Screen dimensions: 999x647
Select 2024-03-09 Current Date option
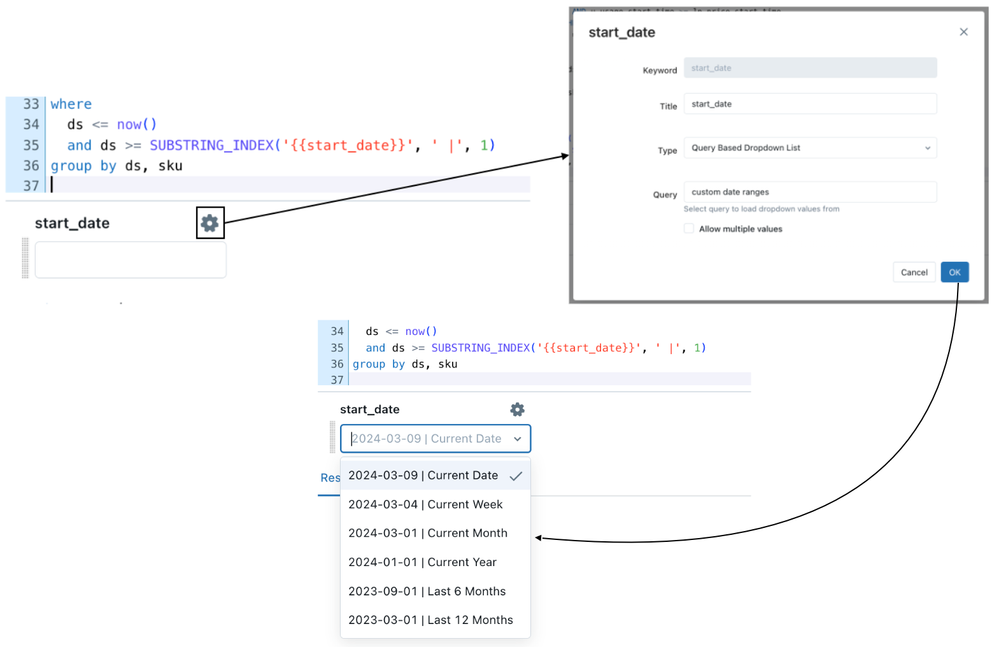[x=424, y=476]
